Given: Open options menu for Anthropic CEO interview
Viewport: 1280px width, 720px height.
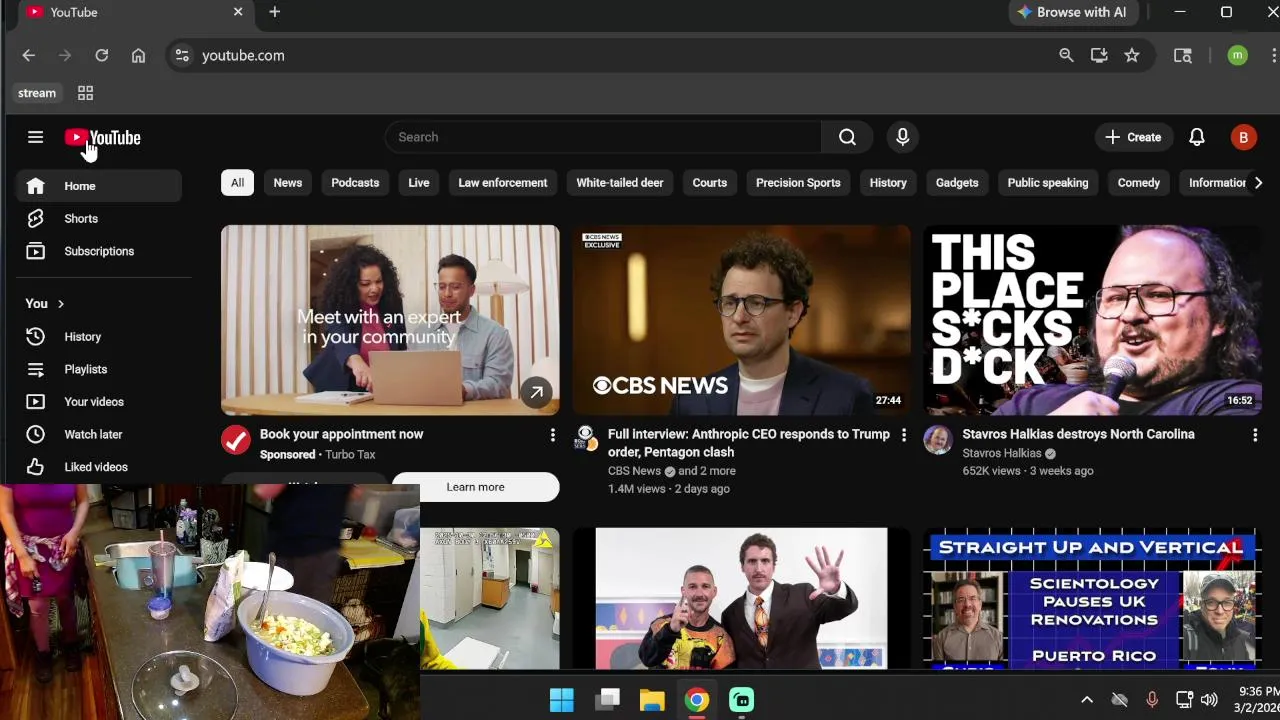Looking at the screenshot, I should pos(903,434).
